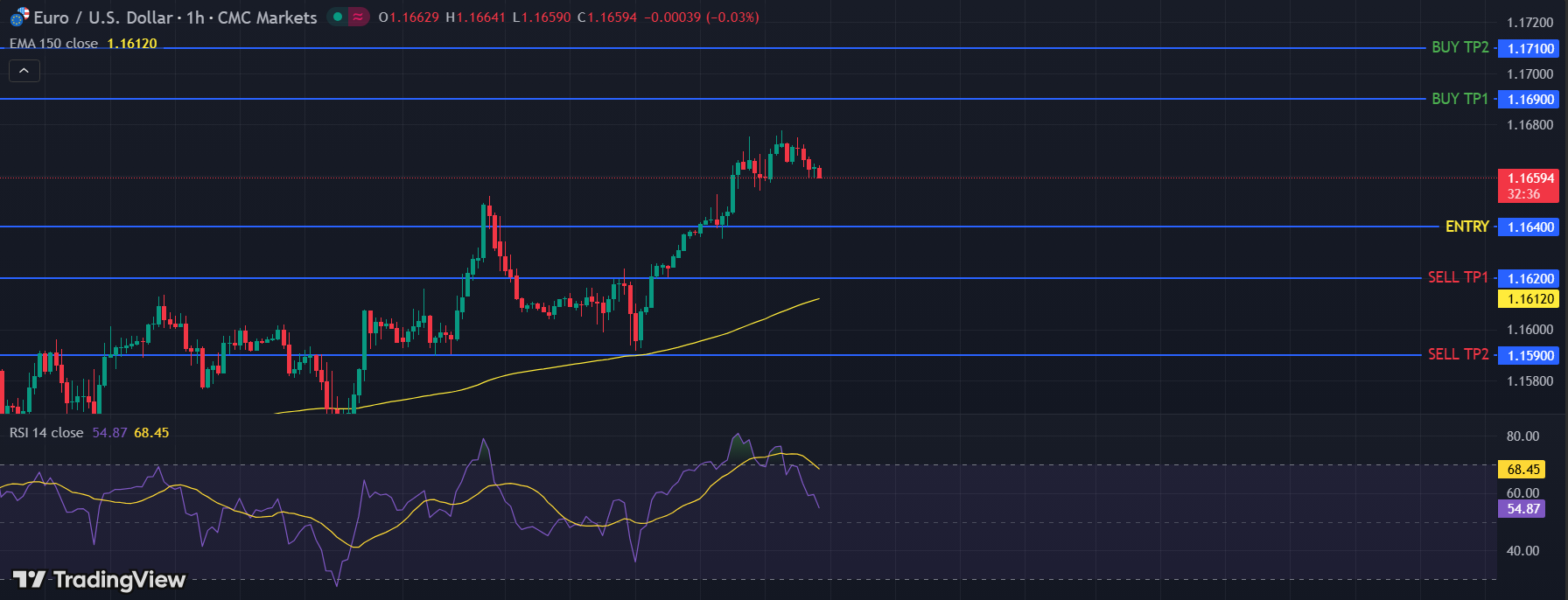Click the yellow RSI 68.45 value tag
The width and height of the screenshot is (1568, 600).
[x=1522, y=470]
